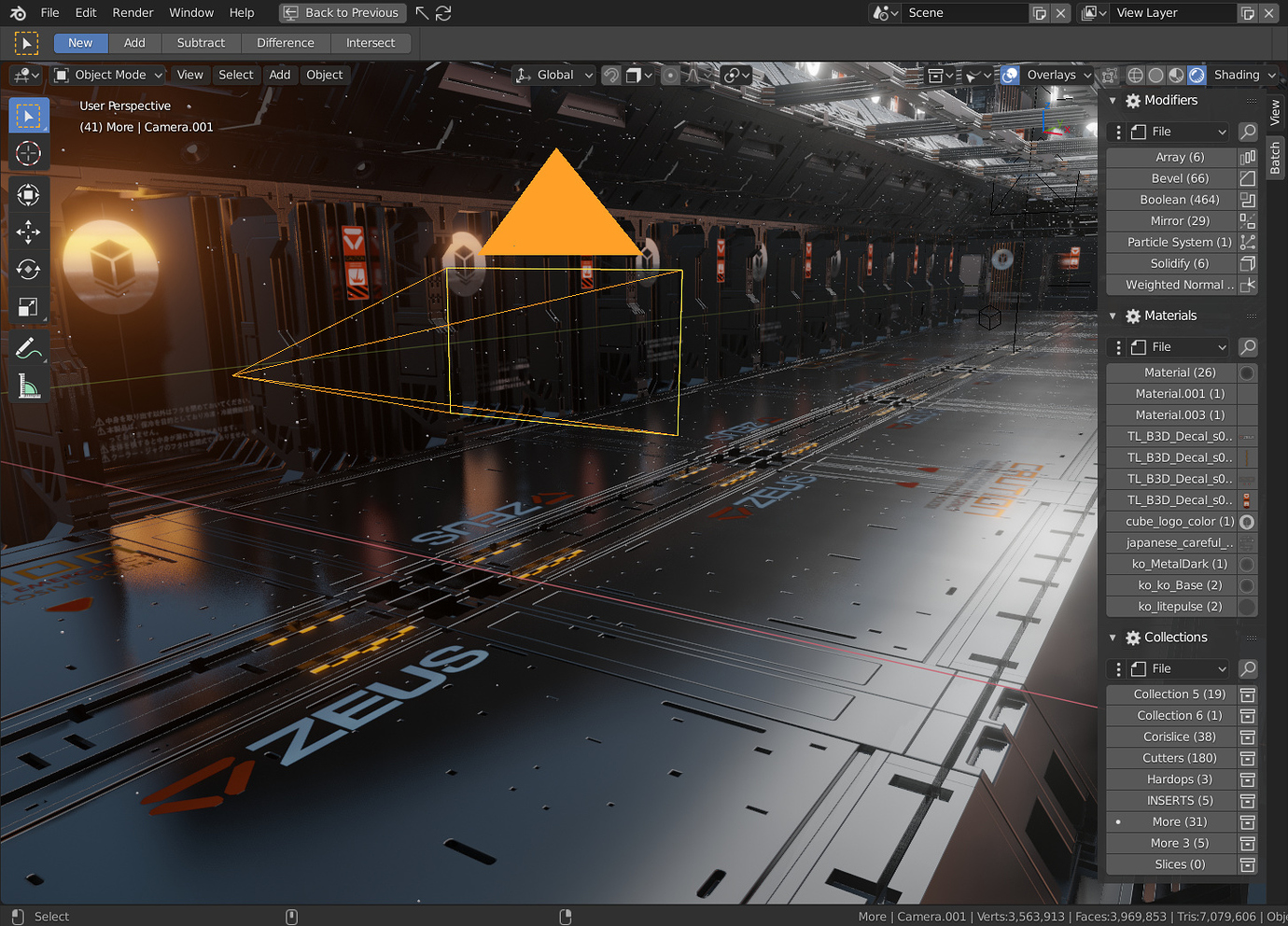Select the Annotate tool

click(29, 346)
